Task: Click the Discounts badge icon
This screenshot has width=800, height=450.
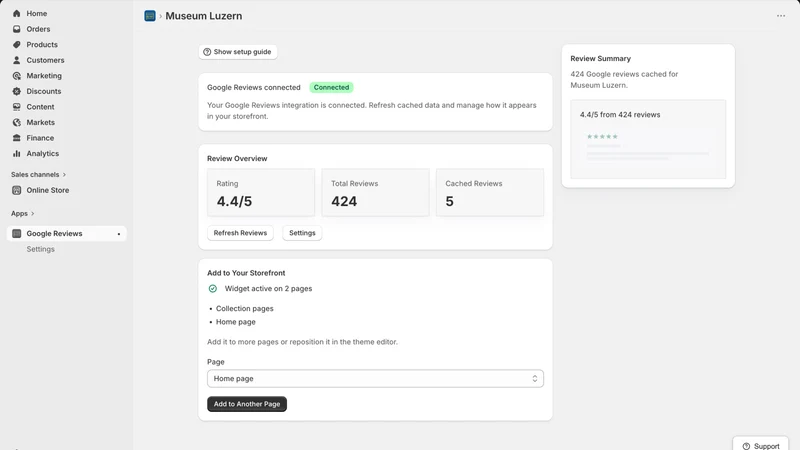Action: click(x=16, y=91)
